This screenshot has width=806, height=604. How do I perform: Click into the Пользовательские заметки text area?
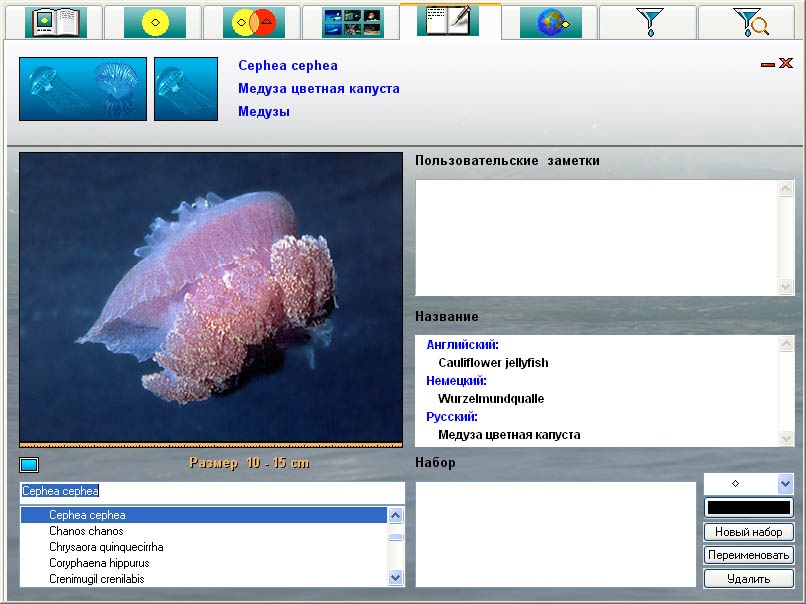pos(598,237)
